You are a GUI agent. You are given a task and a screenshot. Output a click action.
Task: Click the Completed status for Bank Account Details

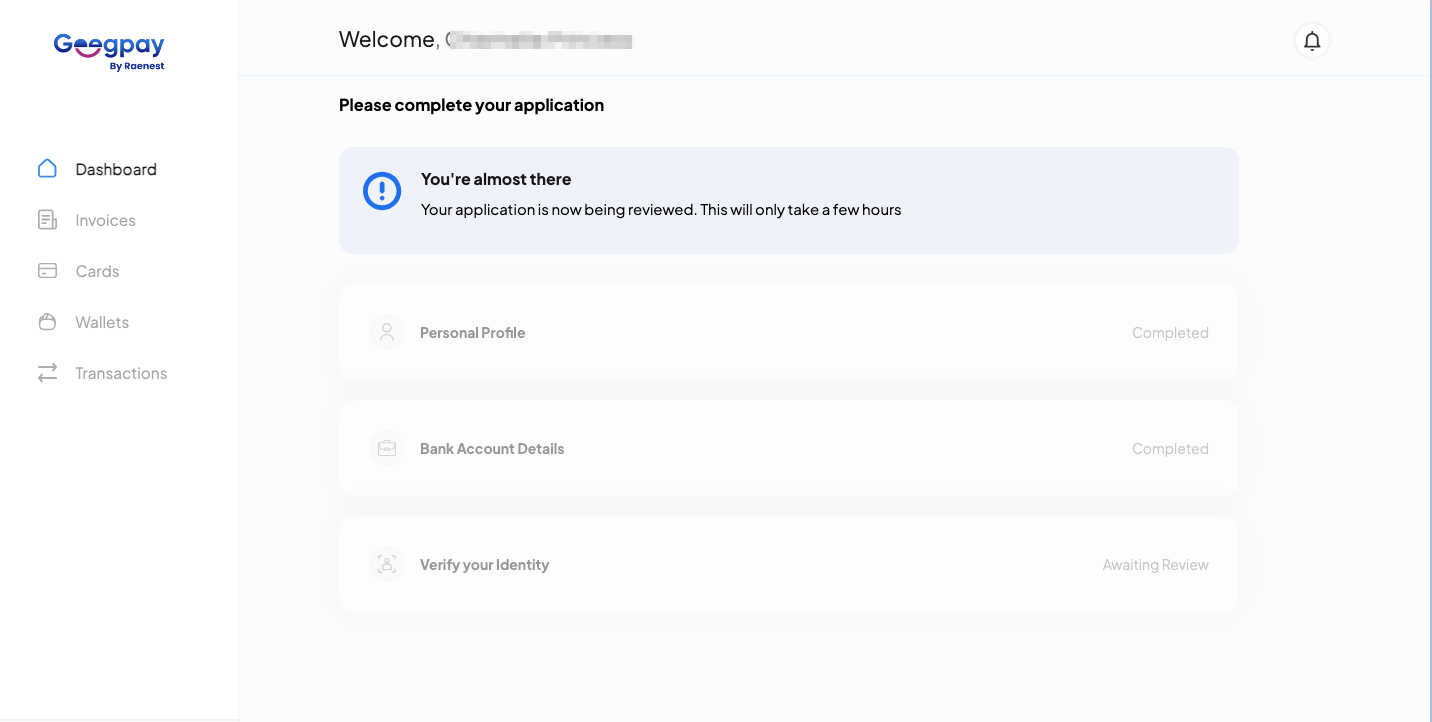coord(1170,449)
